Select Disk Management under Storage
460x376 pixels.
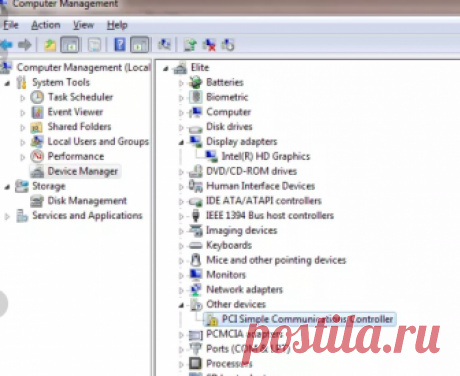87,200
